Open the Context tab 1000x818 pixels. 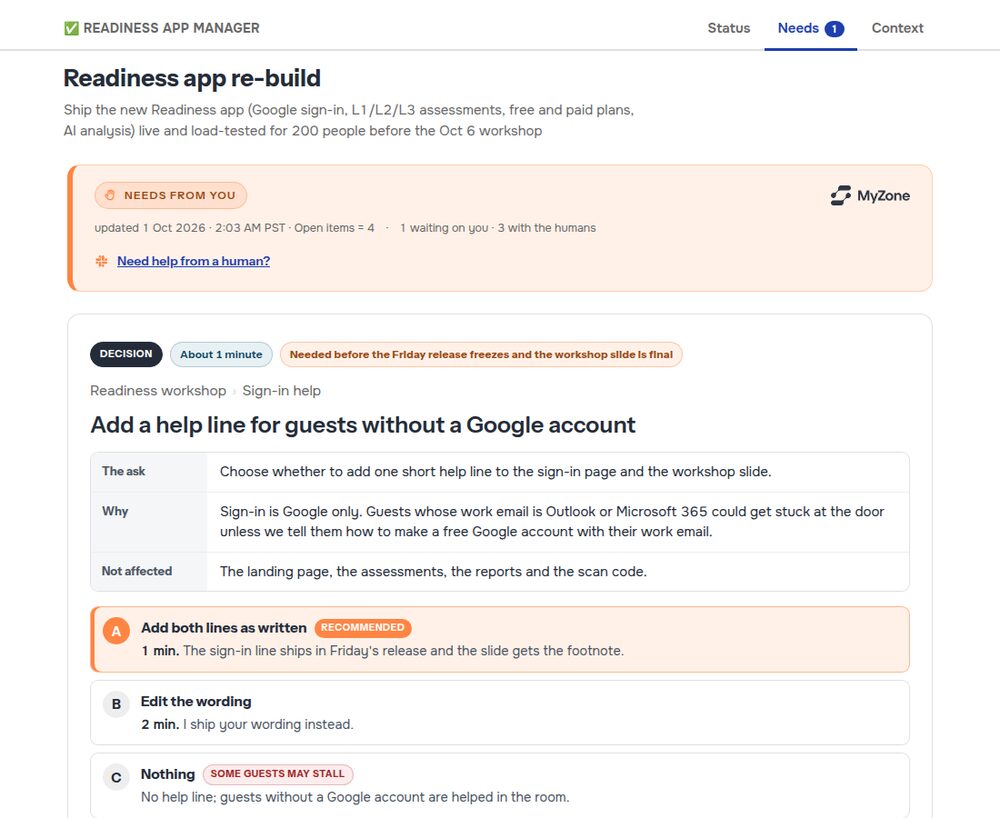(x=897, y=28)
